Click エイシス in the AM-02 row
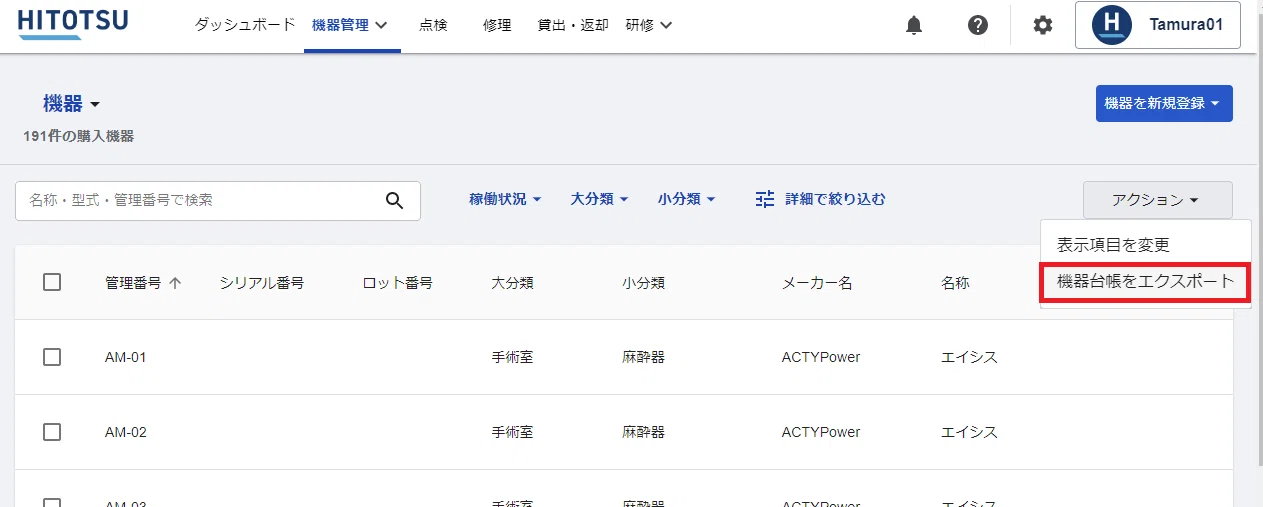This screenshot has width=1263, height=507. tap(969, 432)
